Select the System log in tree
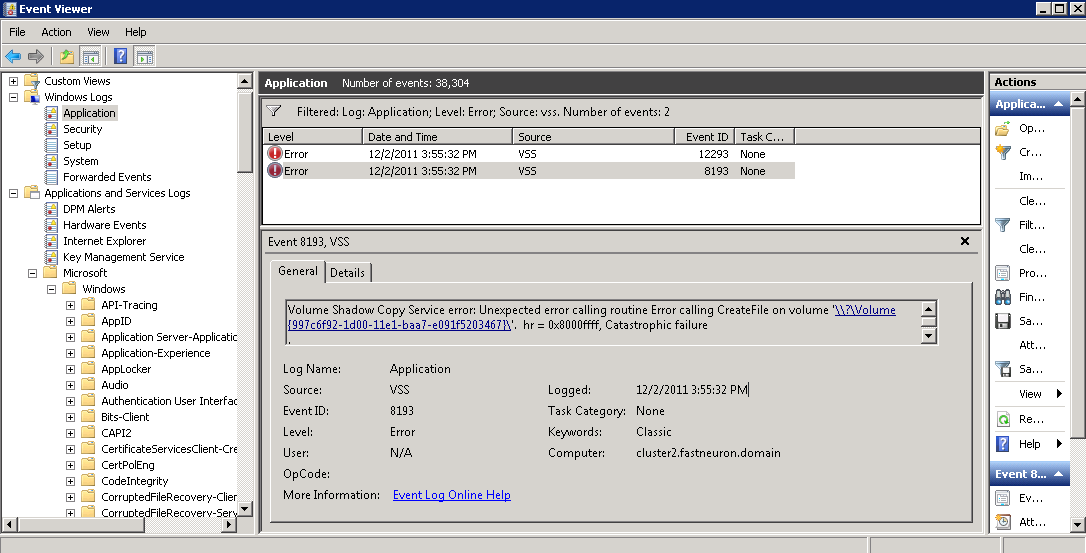The height and width of the screenshot is (553, 1086). coord(80,161)
